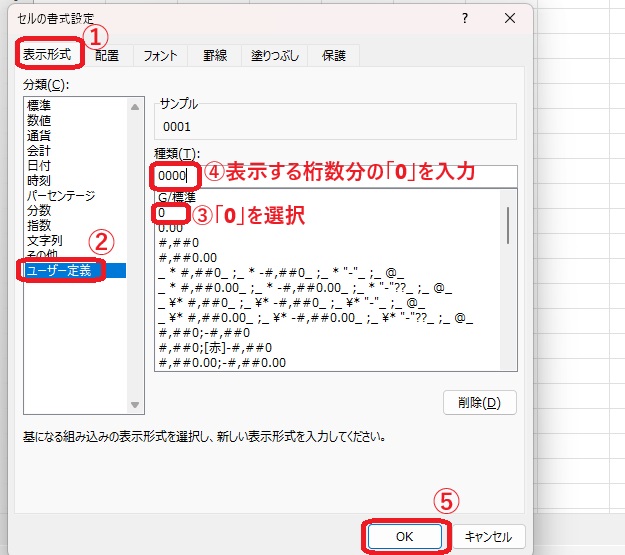
Task: Switch to the 配置 tab
Action: coord(107,56)
